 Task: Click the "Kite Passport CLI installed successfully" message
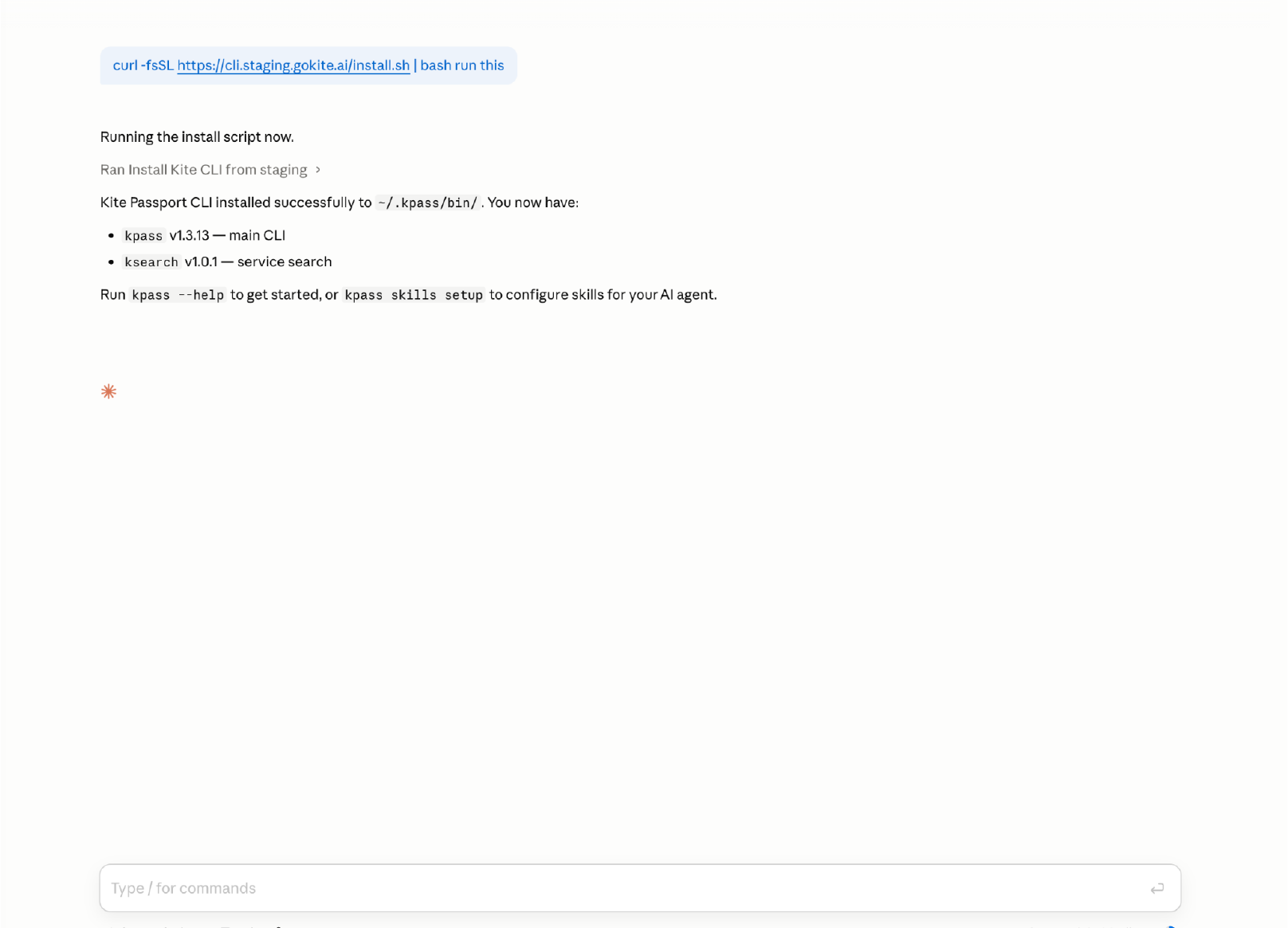pyautogui.click(x=340, y=203)
